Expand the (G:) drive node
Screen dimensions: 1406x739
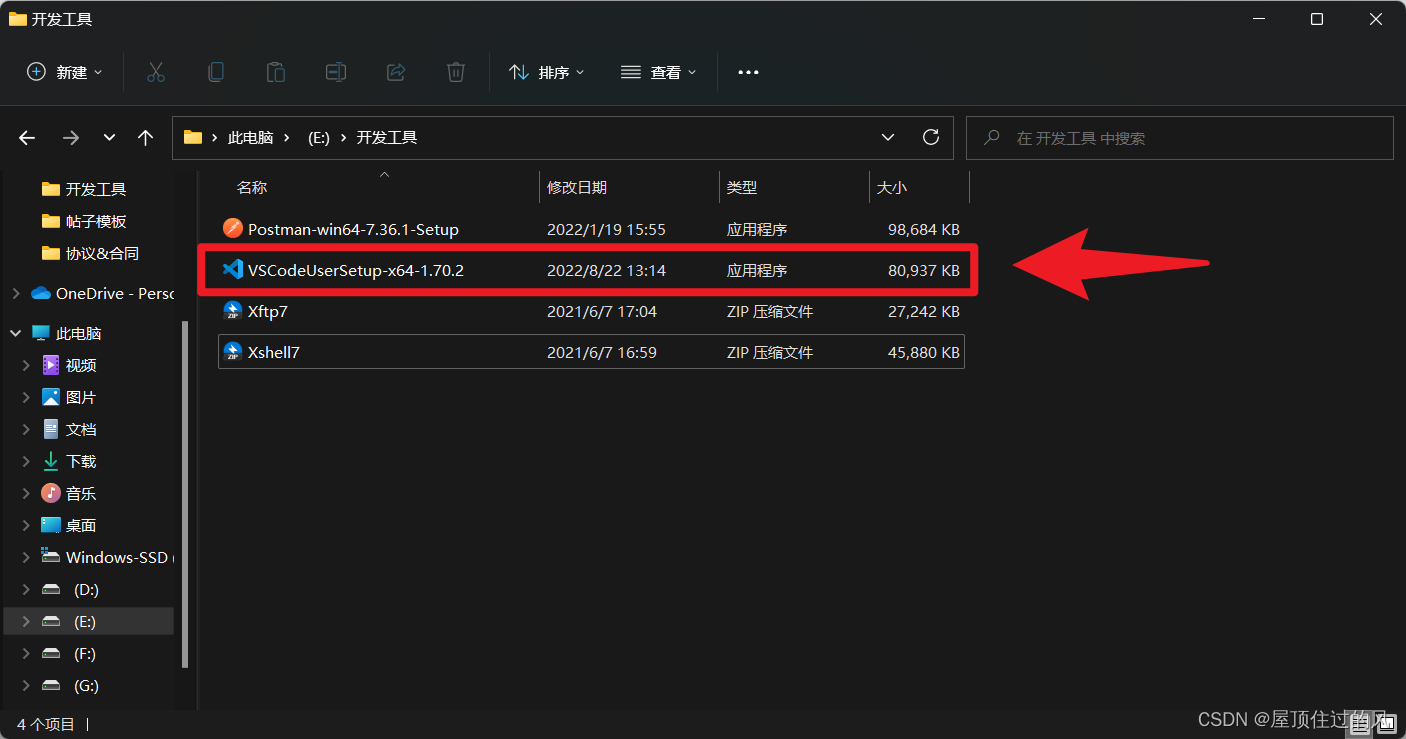pyautogui.click(x=26, y=685)
